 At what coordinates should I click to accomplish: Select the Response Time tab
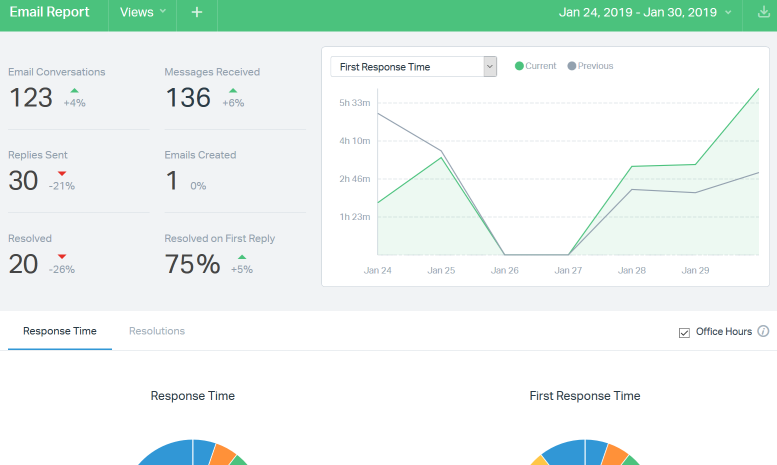(x=60, y=331)
